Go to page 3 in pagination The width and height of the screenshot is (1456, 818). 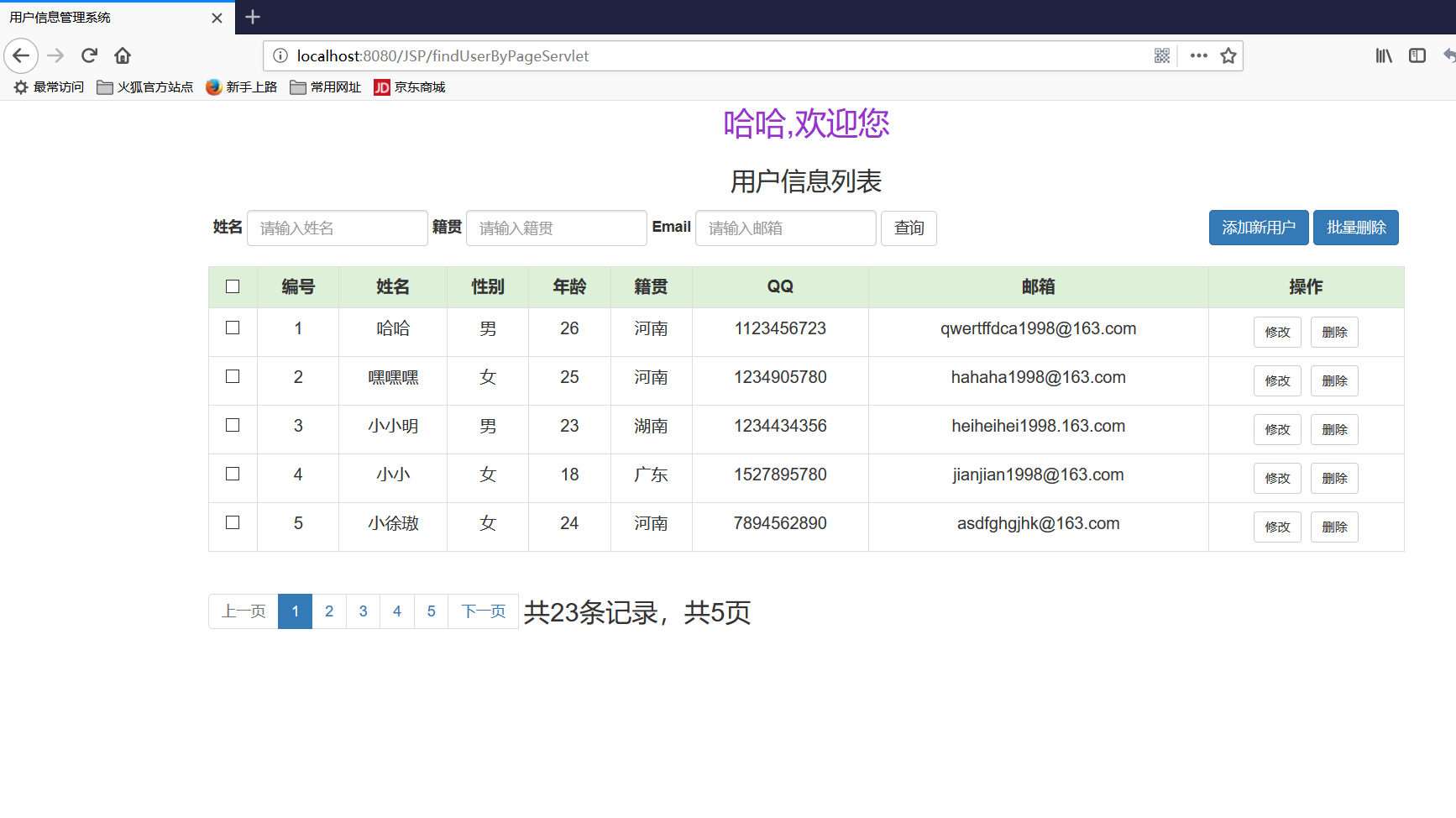pos(363,611)
